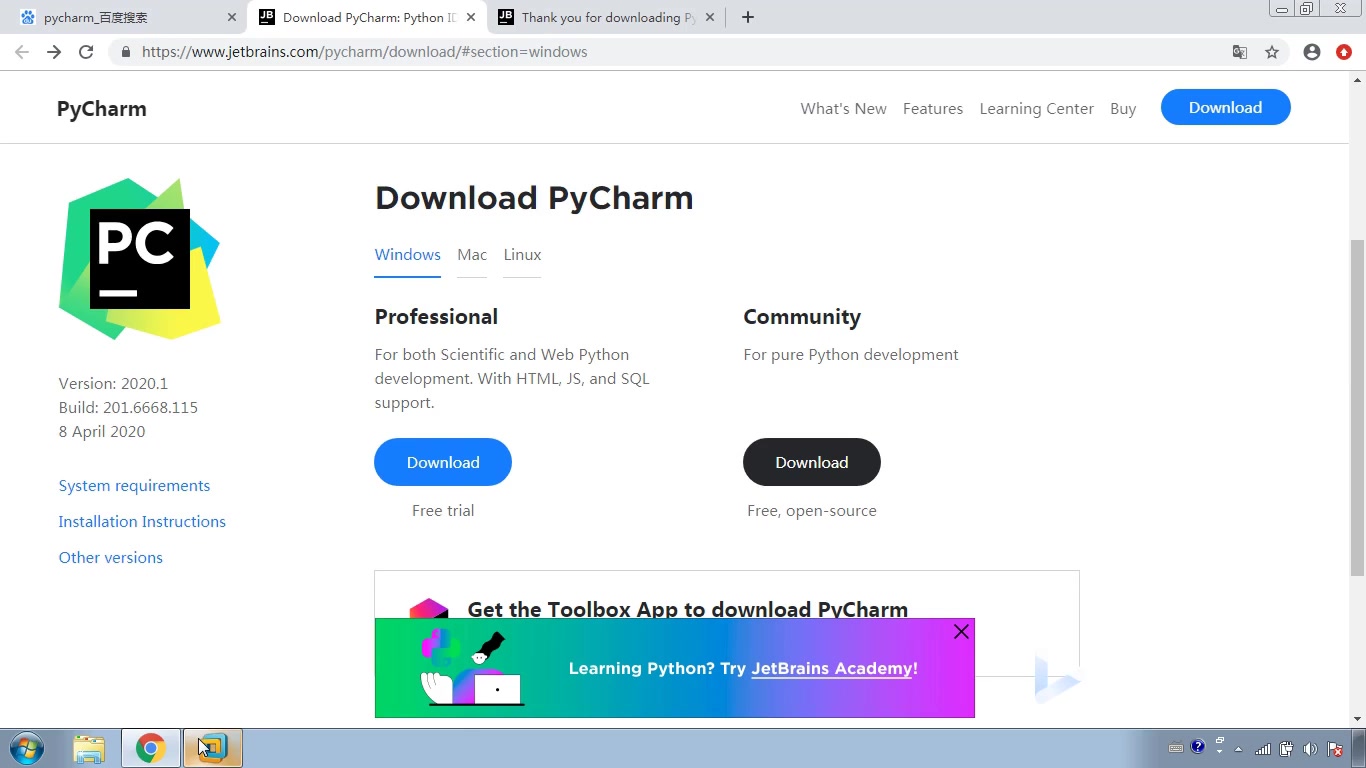Open the What's New menu item
Viewport: 1366px width, 768px height.
click(x=843, y=108)
